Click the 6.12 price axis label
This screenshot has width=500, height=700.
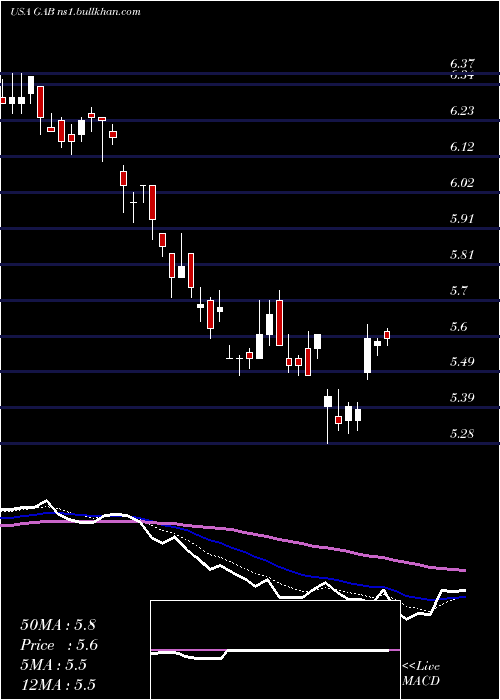462,147
